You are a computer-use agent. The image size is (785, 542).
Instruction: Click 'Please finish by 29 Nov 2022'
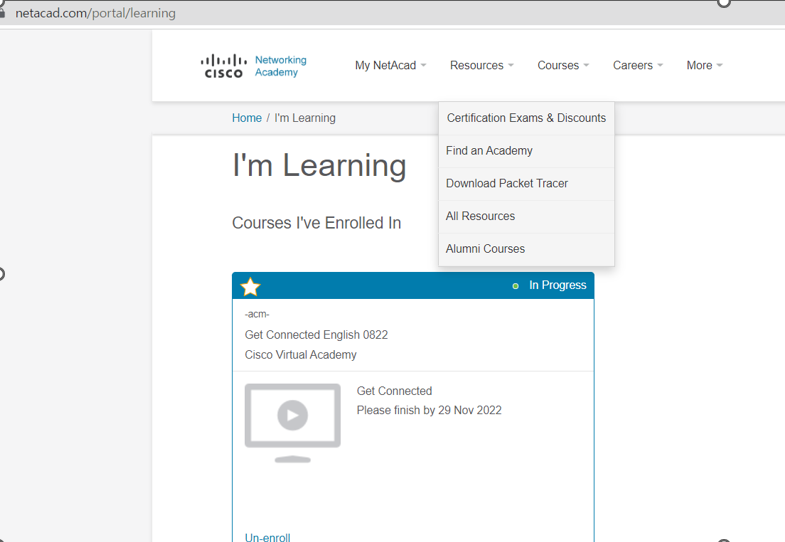pos(429,410)
